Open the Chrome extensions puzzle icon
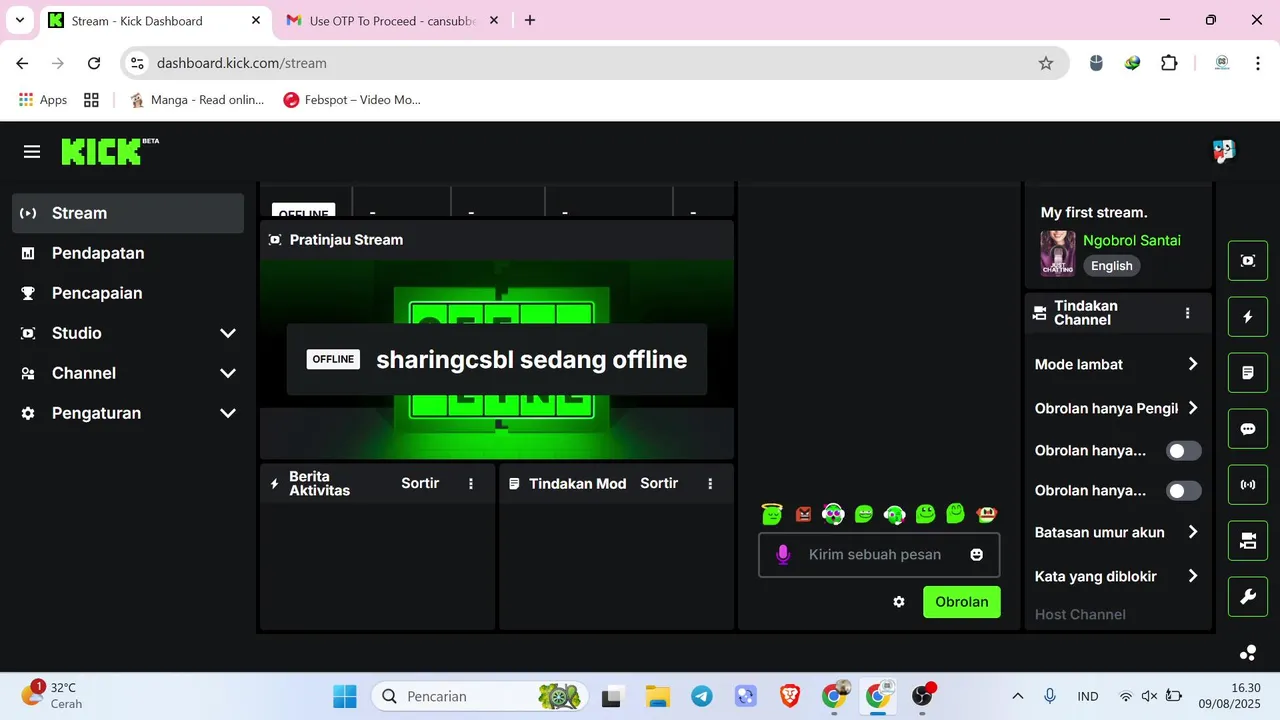This screenshot has height=720, width=1280. pos(1169,63)
